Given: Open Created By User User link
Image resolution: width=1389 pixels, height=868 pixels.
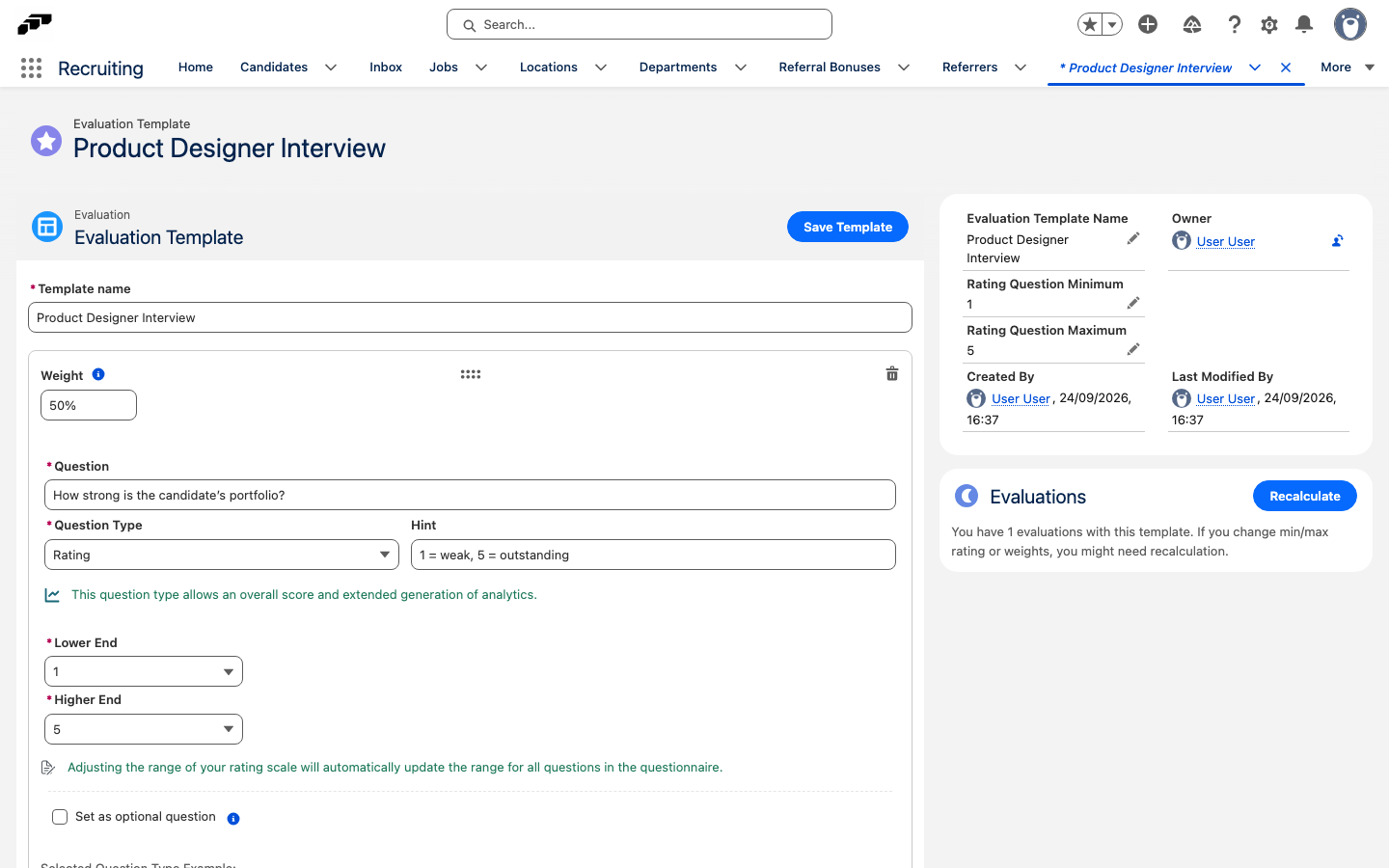Looking at the screenshot, I should (1021, 399).
